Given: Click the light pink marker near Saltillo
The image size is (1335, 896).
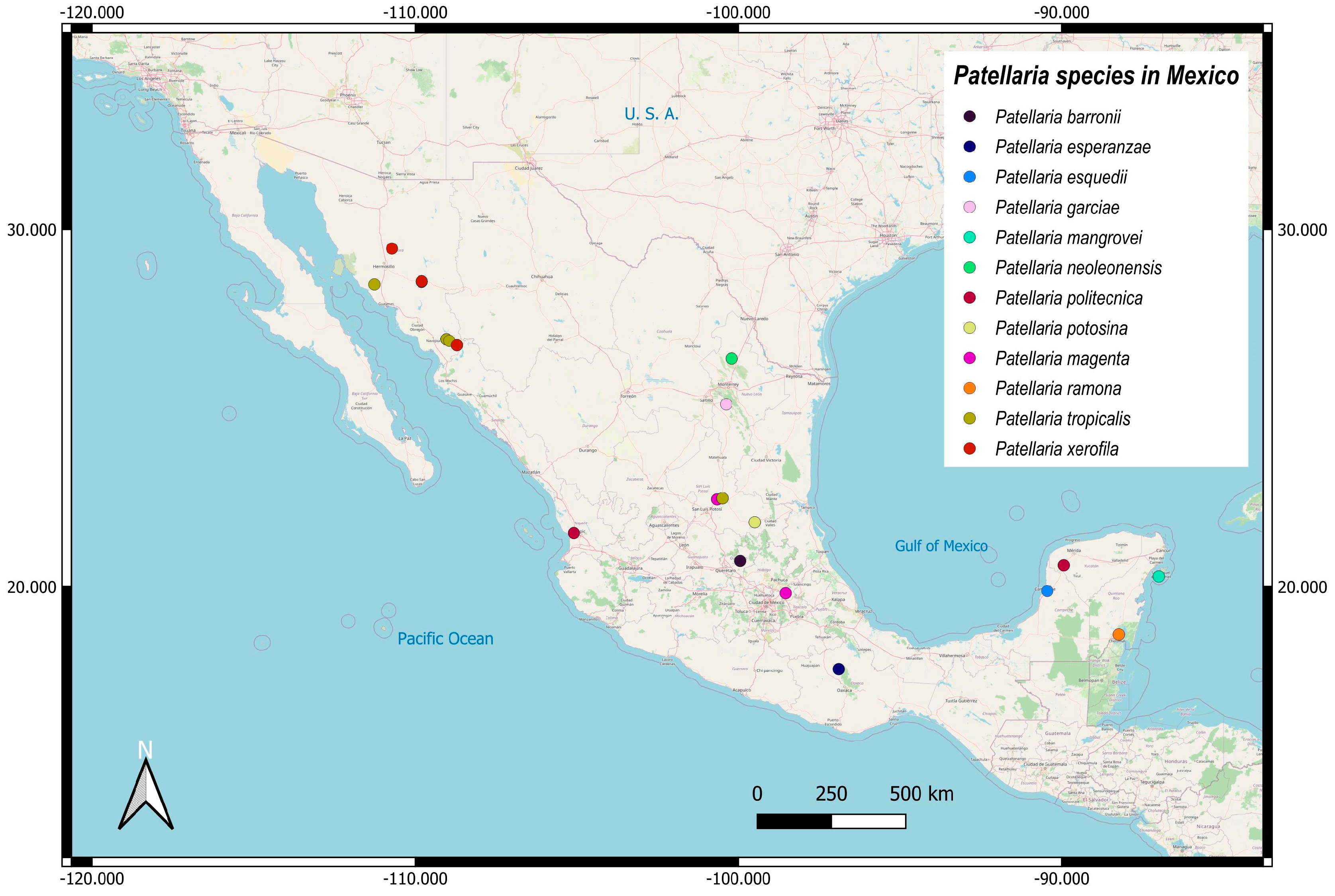Looking at the screenshot, I should (x=726, y=404).
